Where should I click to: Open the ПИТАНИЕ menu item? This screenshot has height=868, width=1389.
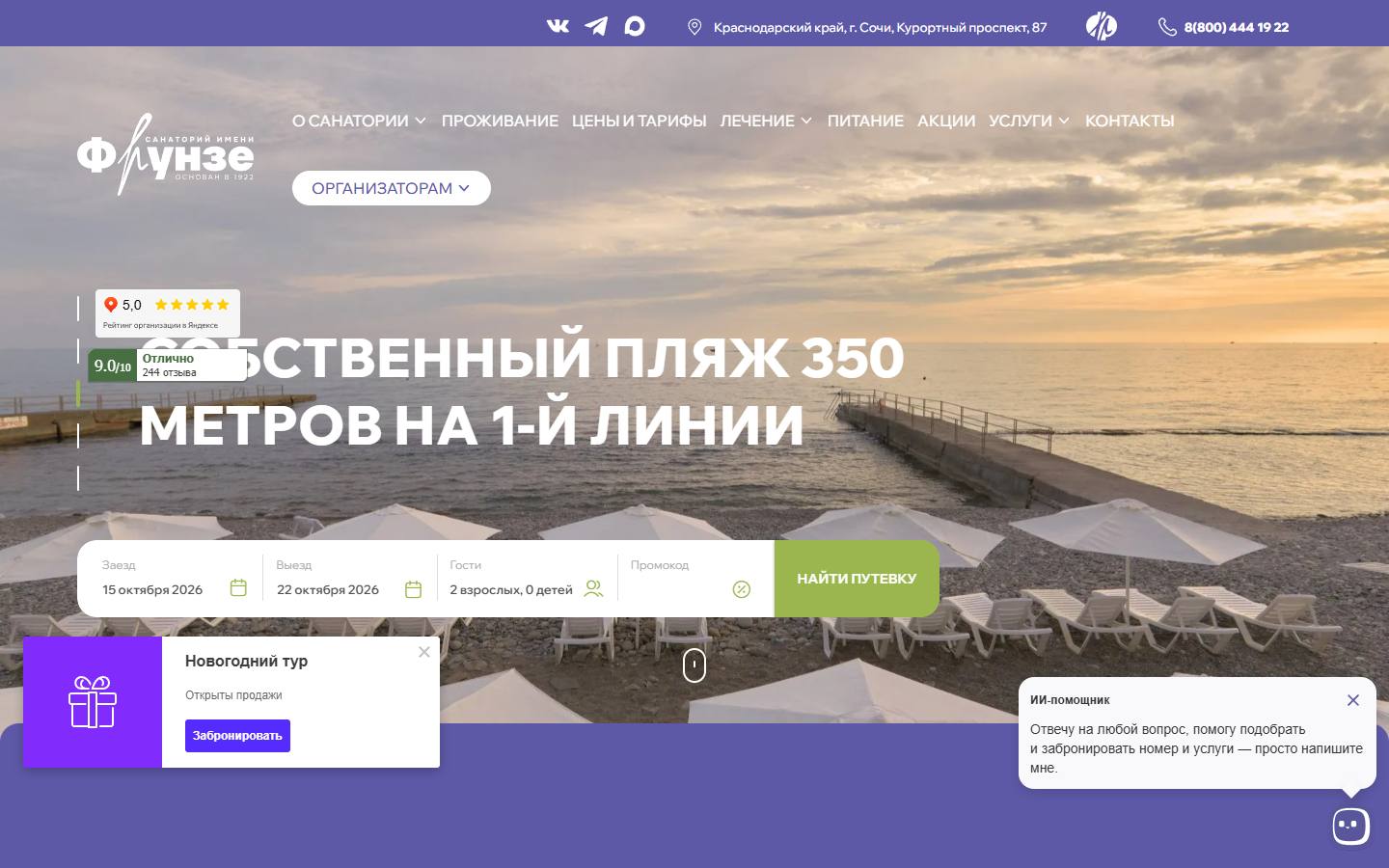pyautogui.click(x=865, y=121)
